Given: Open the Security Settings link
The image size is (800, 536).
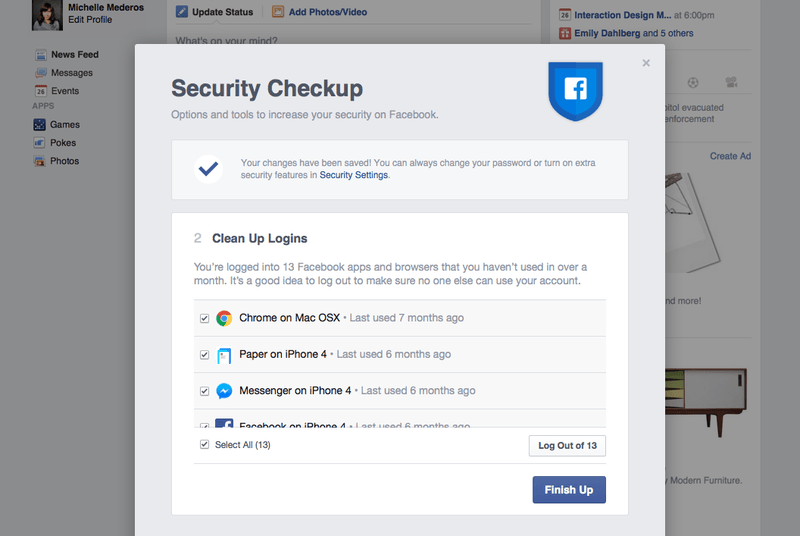Looking at the screenshot, I should [354, 175].
